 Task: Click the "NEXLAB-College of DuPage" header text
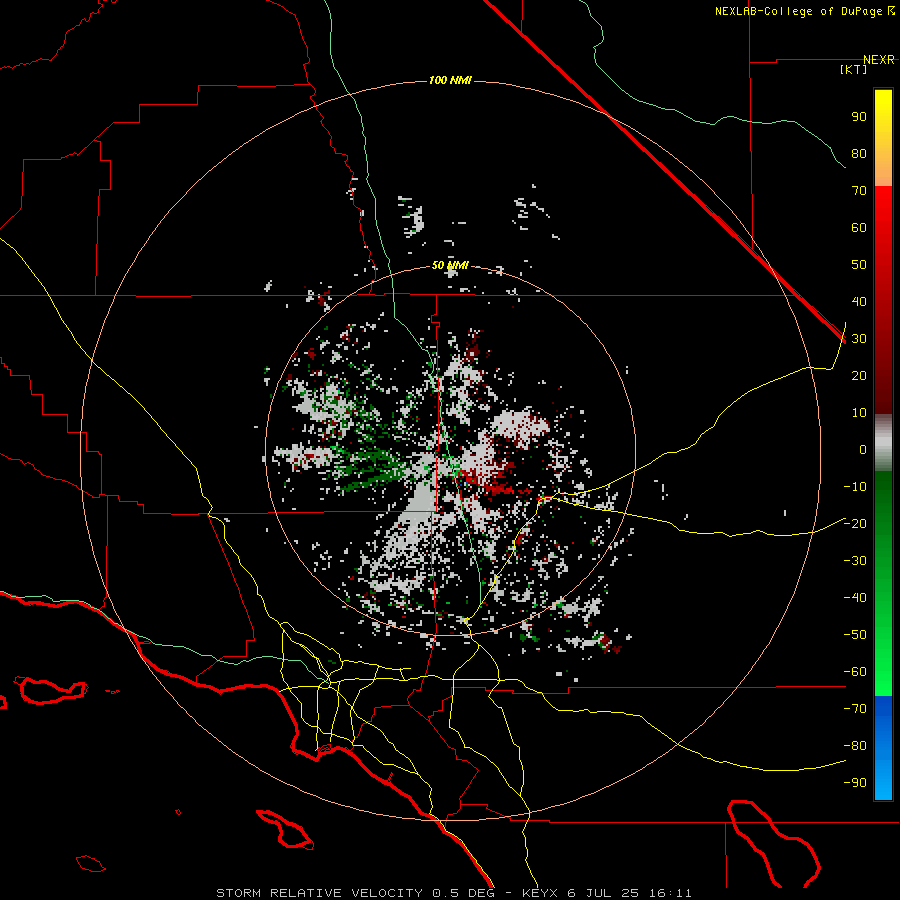click(800, 11)
